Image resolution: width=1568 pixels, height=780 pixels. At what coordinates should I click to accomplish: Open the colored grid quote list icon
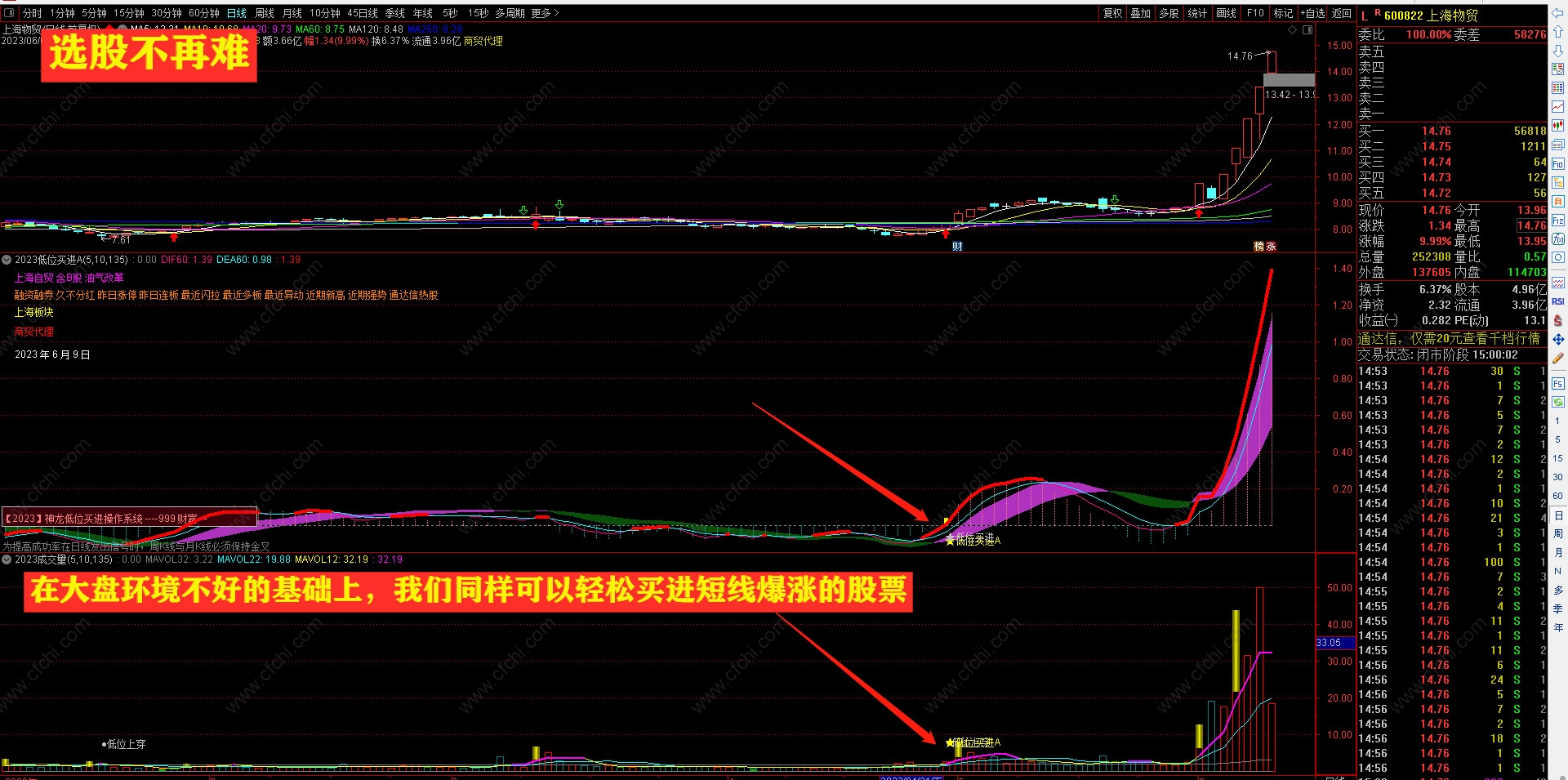(1557, 88)
